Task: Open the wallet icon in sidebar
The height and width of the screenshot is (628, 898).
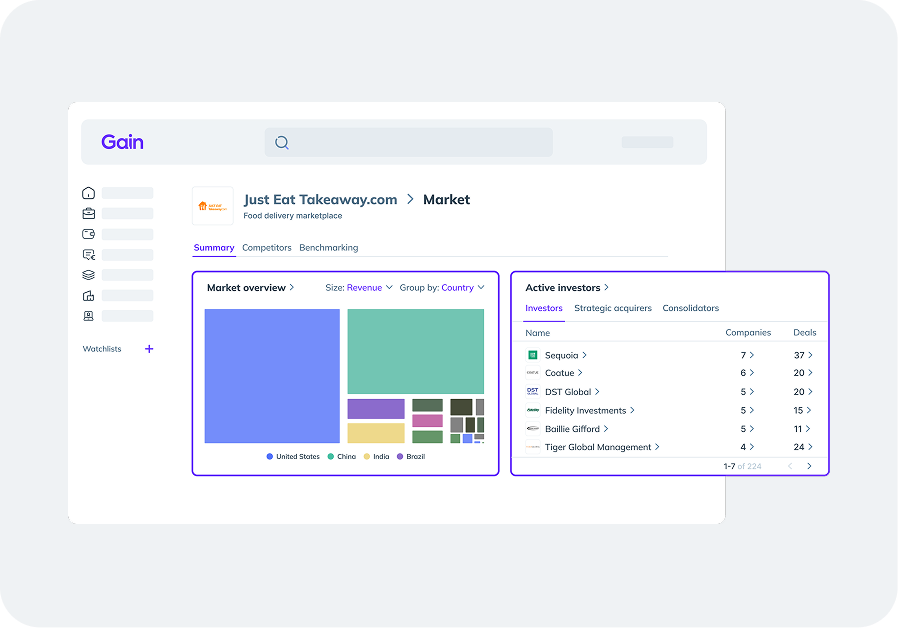Action: [x=88, y=234]
